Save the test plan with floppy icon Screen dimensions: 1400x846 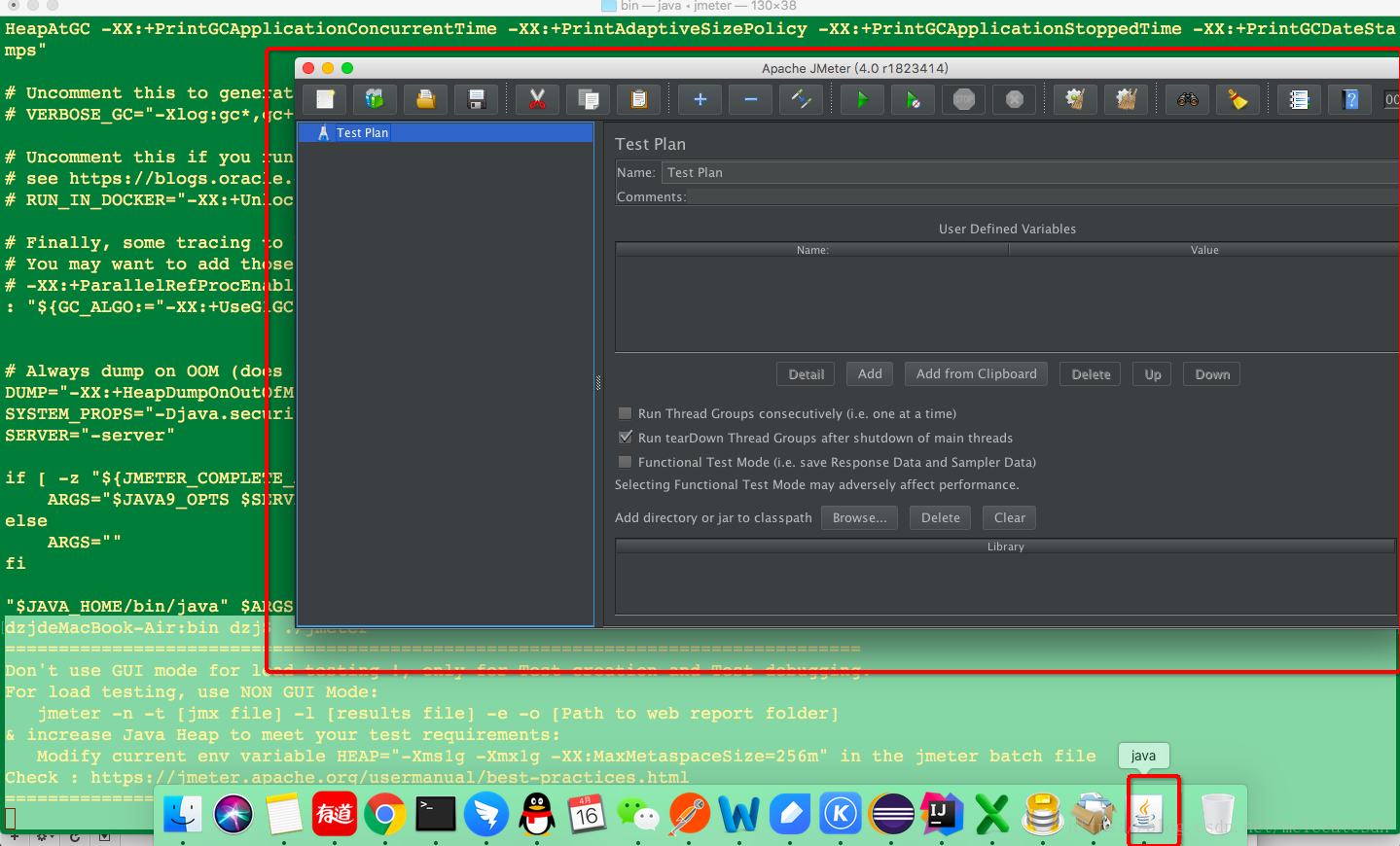476,99
